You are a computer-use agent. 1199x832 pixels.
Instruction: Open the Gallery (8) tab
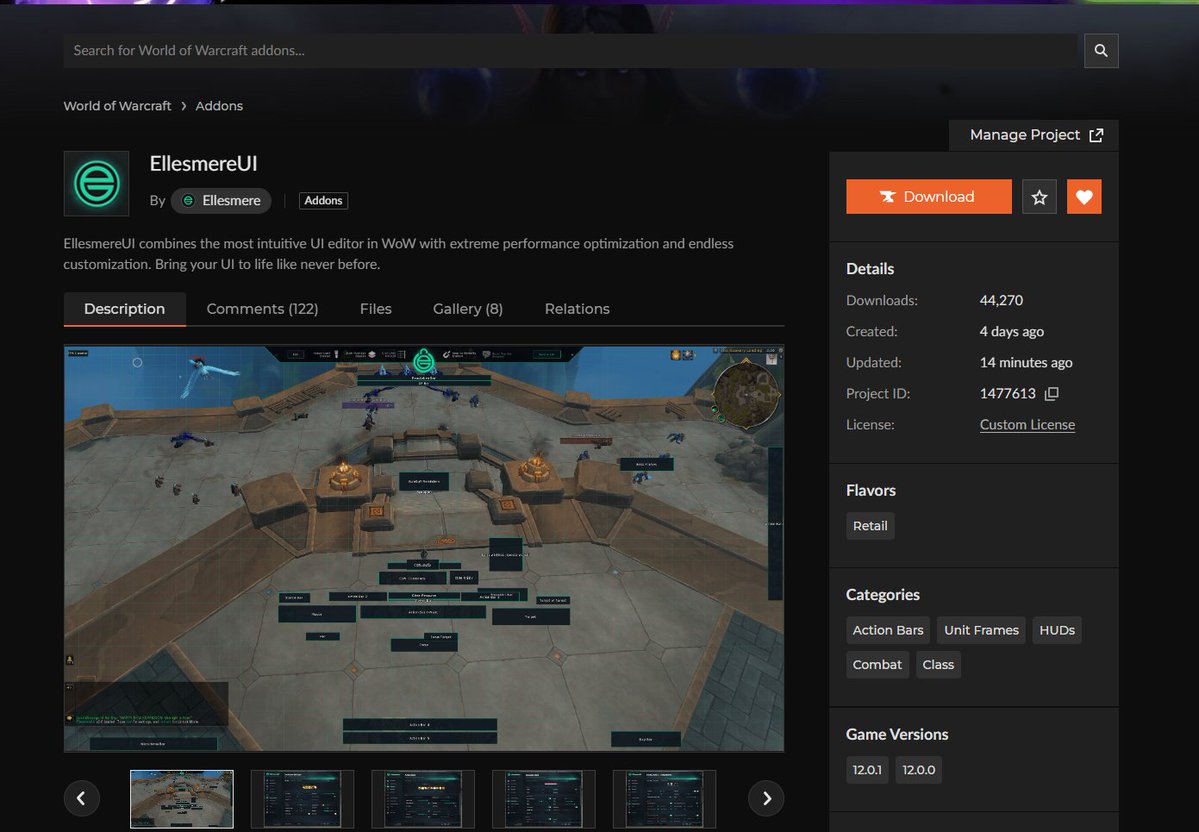click(x=468, y=309)
